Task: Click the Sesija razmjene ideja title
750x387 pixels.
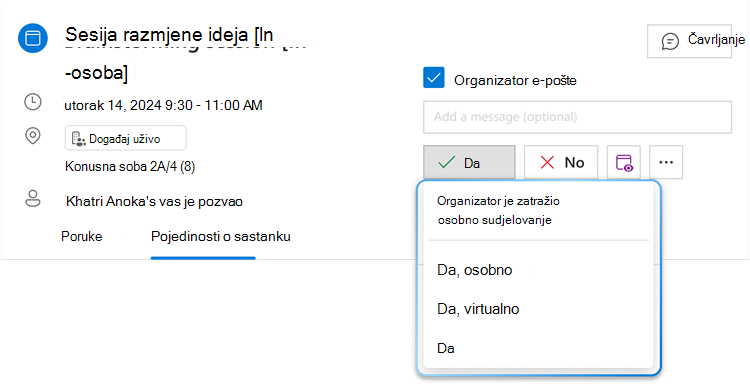Action: [169, 35]
